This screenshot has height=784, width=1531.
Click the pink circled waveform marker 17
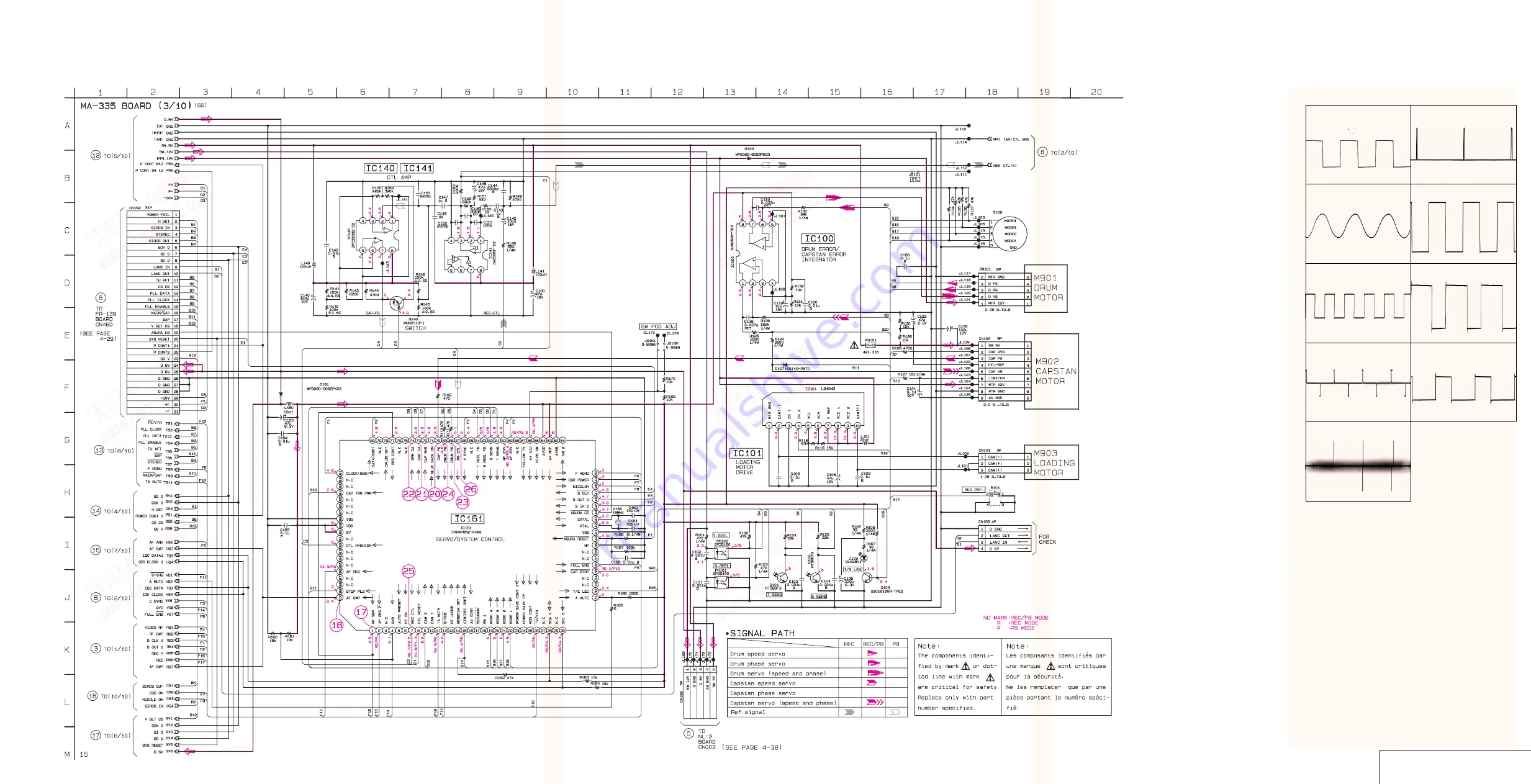[x=361, y=612]
